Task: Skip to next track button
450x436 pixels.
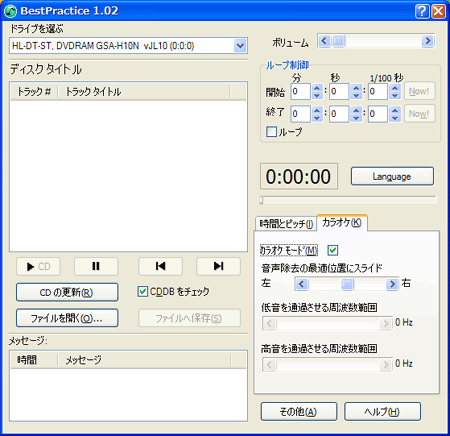Action: tap(218, 266)
